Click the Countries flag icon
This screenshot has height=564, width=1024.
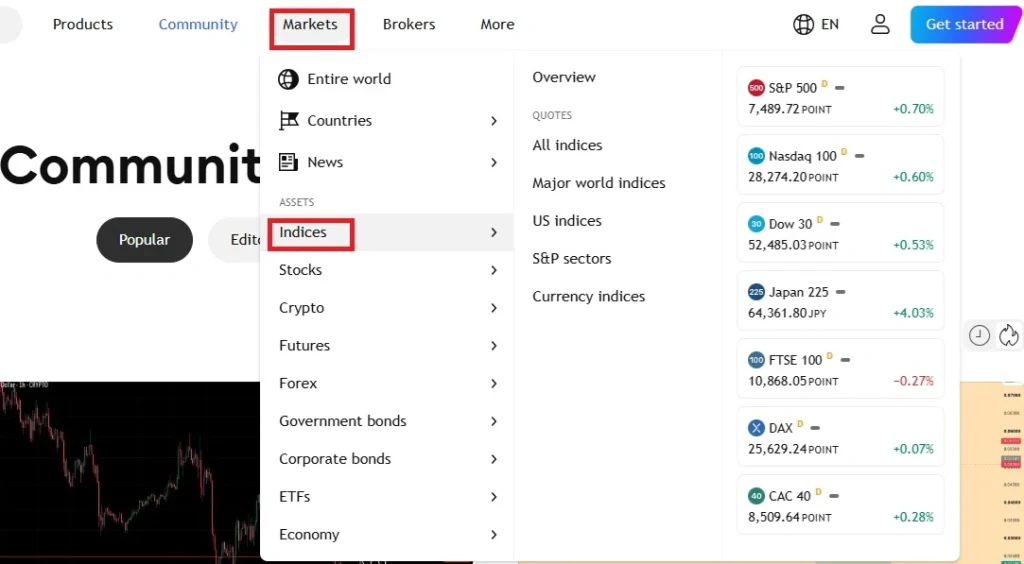[288, 120]
